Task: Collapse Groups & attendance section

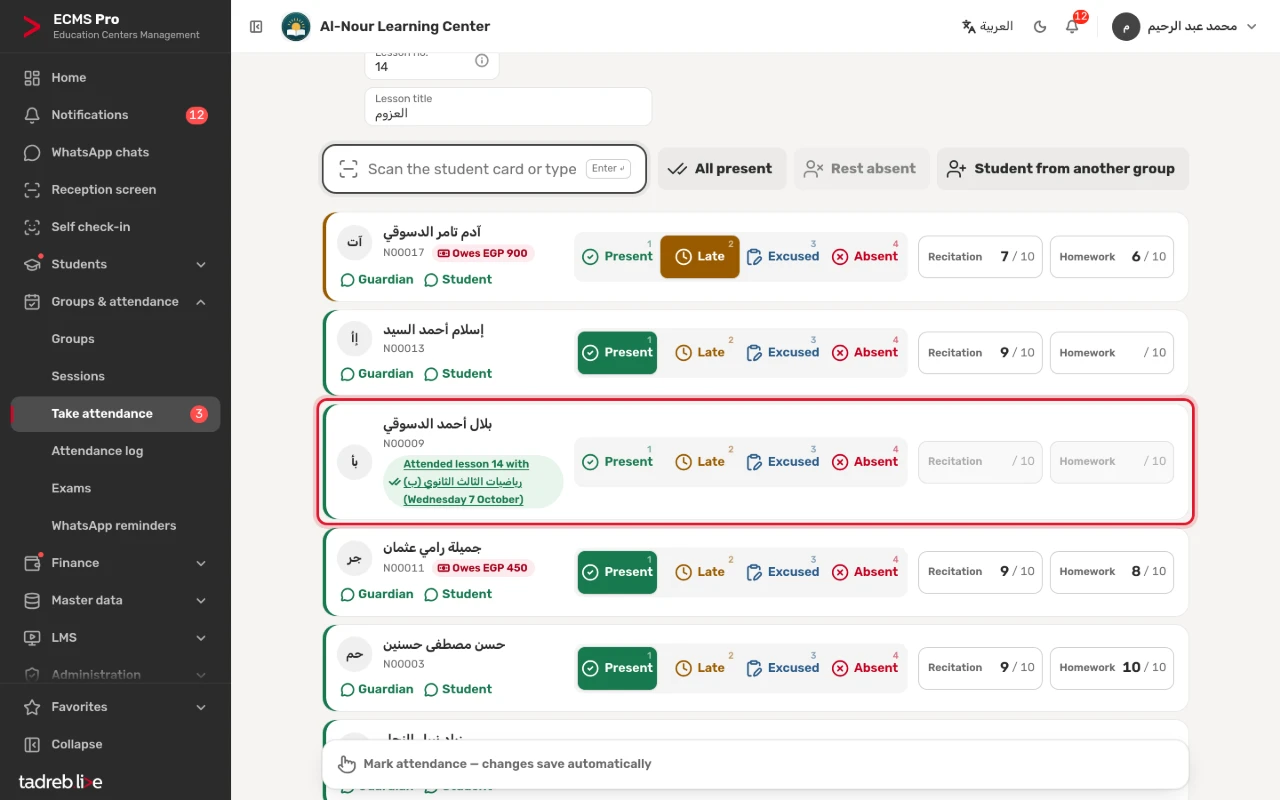Action: 115,302
